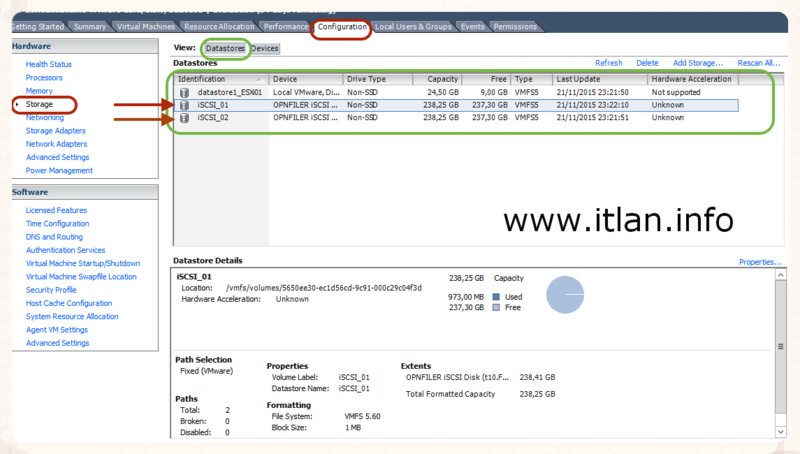Screen dimensions: 800x454
Task: Click the iSCSI_02 datastore icon
Action: click(184, 117)
